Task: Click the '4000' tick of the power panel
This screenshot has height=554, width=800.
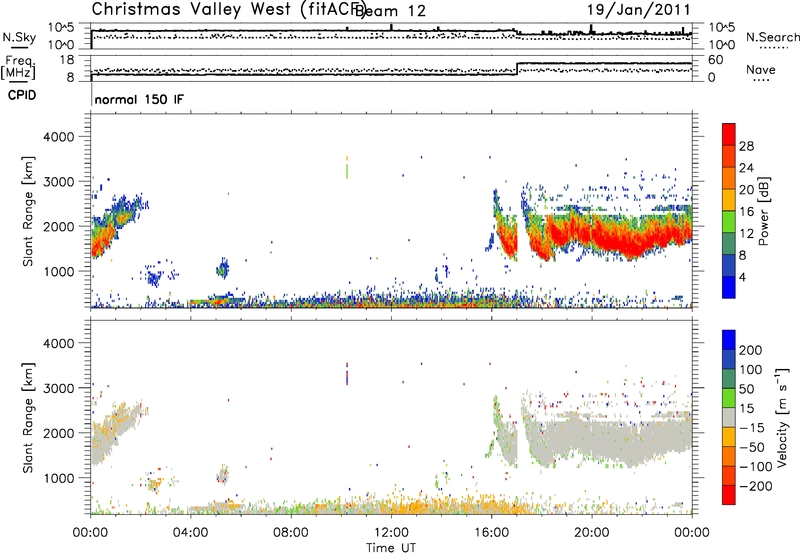Action: click(x=59, y=137)
